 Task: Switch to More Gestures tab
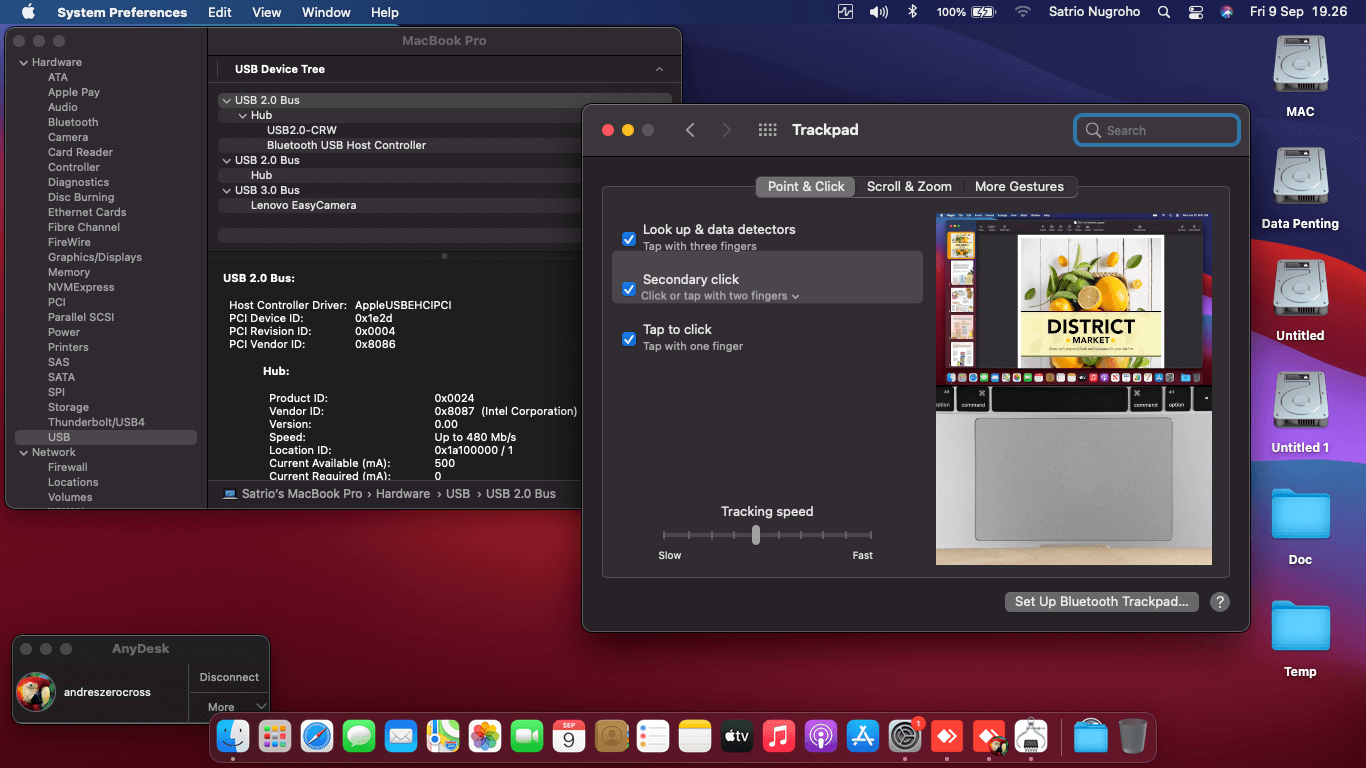point(1019,186)
